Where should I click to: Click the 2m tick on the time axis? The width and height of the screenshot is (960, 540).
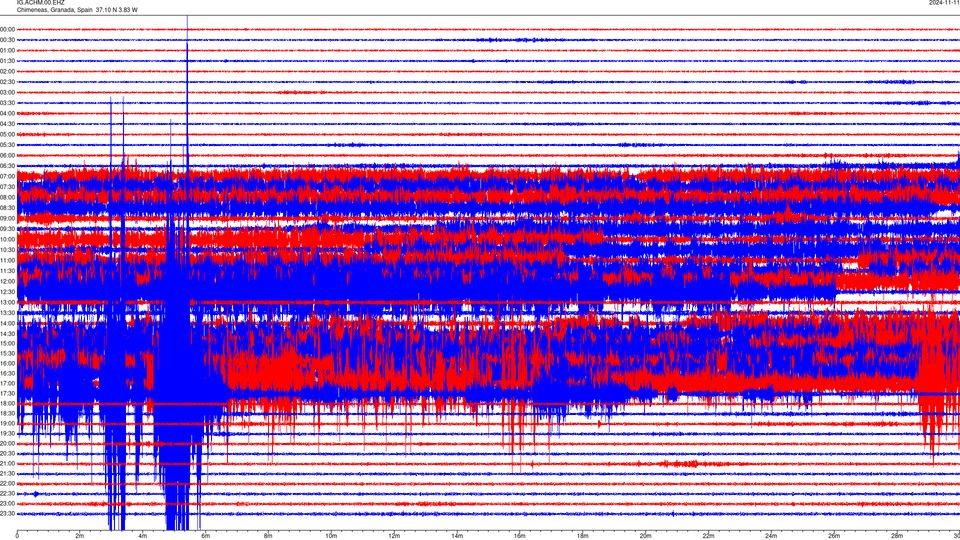click(x=80, y=536)
